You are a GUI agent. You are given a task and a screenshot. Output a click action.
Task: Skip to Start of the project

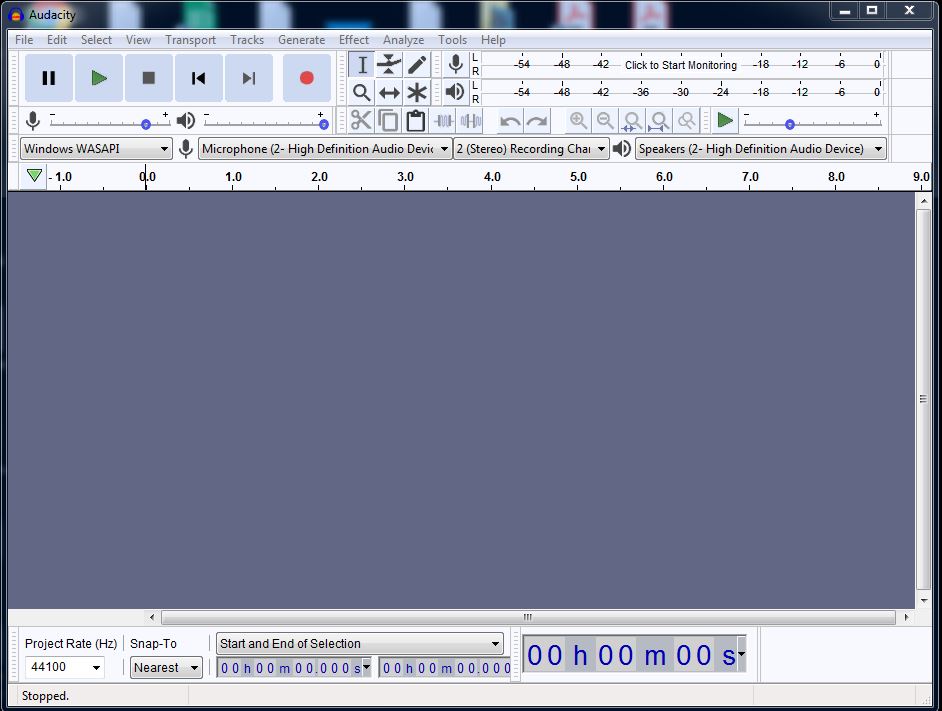pyautogui.click(x=198, y=78)
